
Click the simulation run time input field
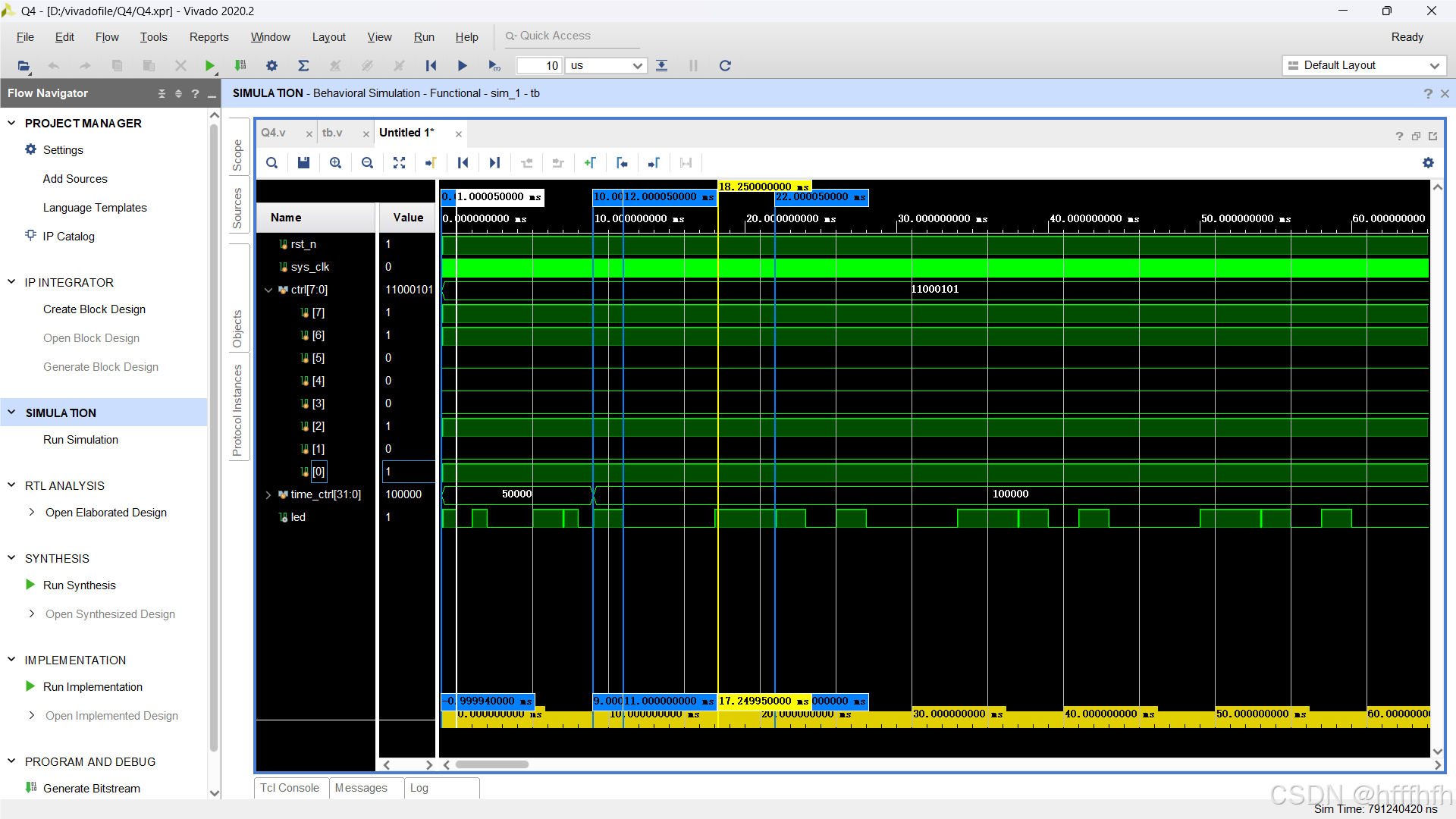[x=539, y=66]
